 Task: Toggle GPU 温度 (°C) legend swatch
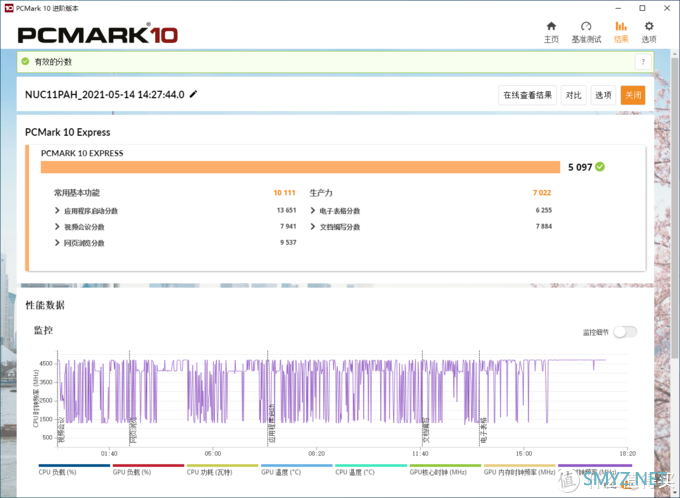click(297, 465)
